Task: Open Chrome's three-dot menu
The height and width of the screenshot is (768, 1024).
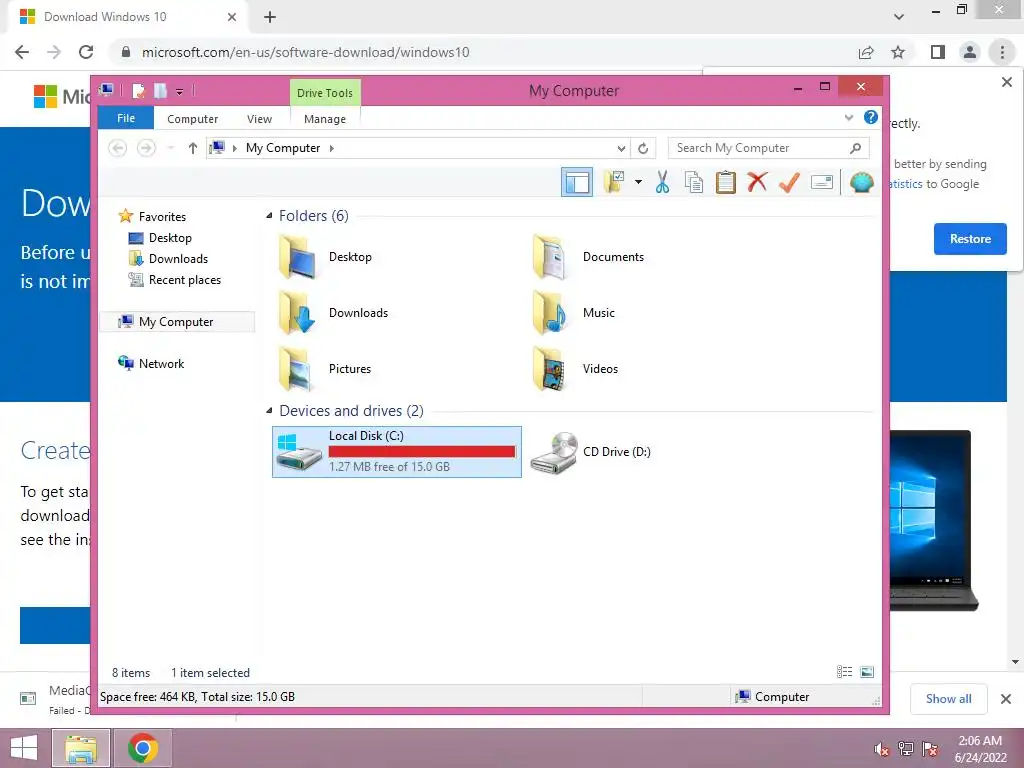Action: pos(1002,52)
